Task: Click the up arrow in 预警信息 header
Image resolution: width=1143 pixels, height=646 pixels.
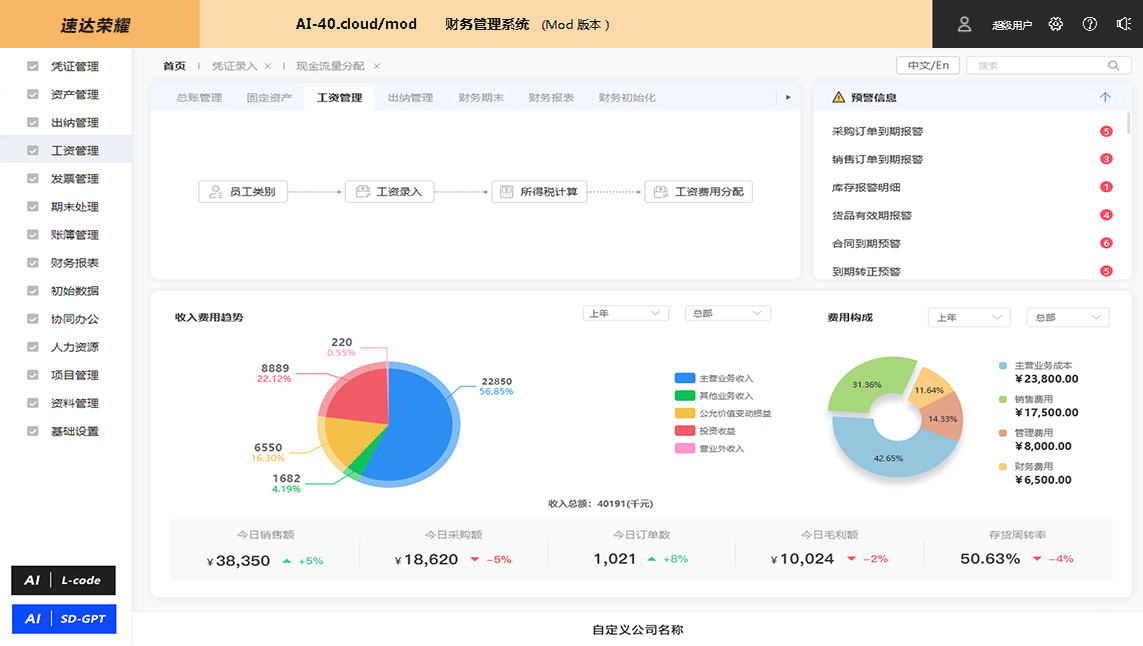Action: [1105, 98]
